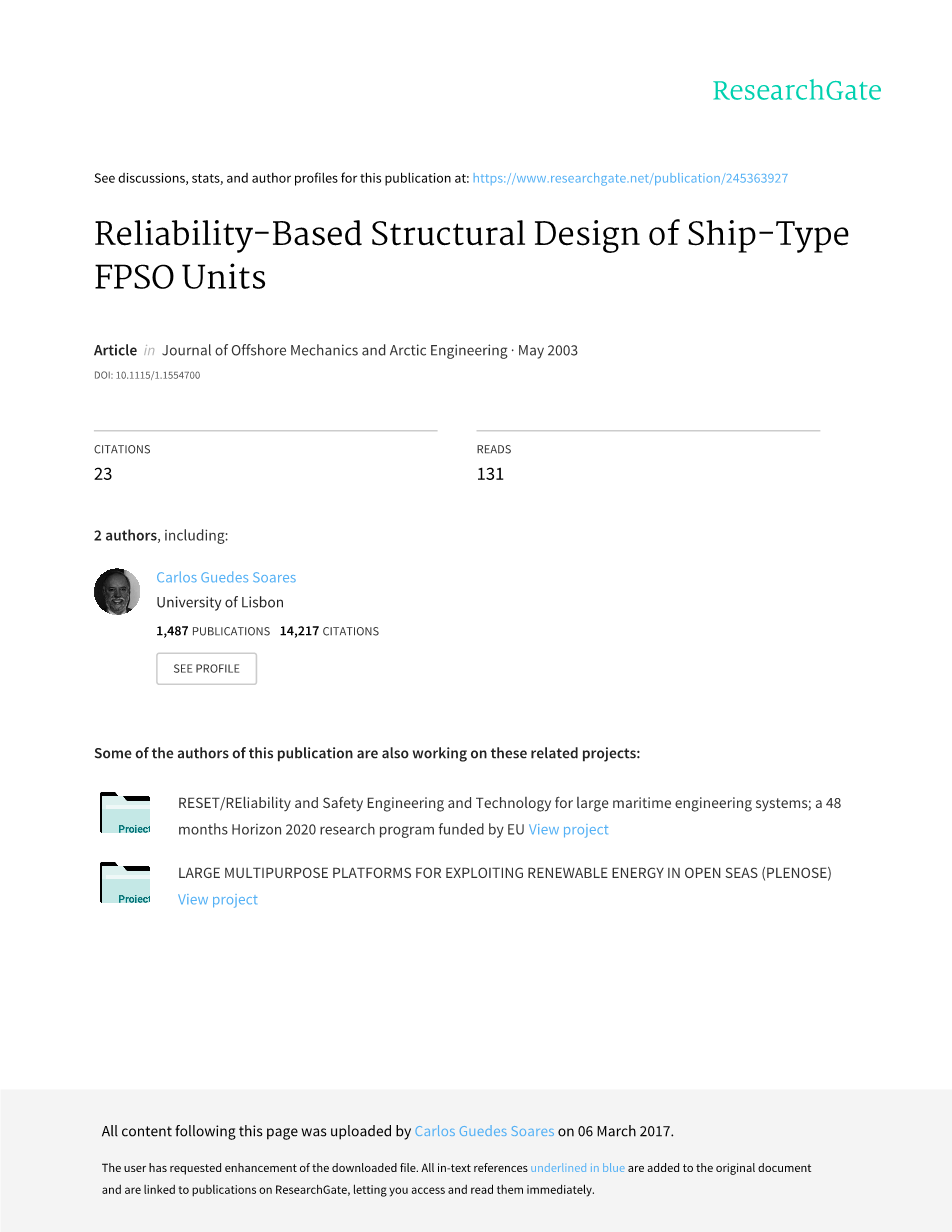Click the RESET project folder icon
Image resolution: width=952 pixels, height=1232 pixels.
click(x=125, y=813)
